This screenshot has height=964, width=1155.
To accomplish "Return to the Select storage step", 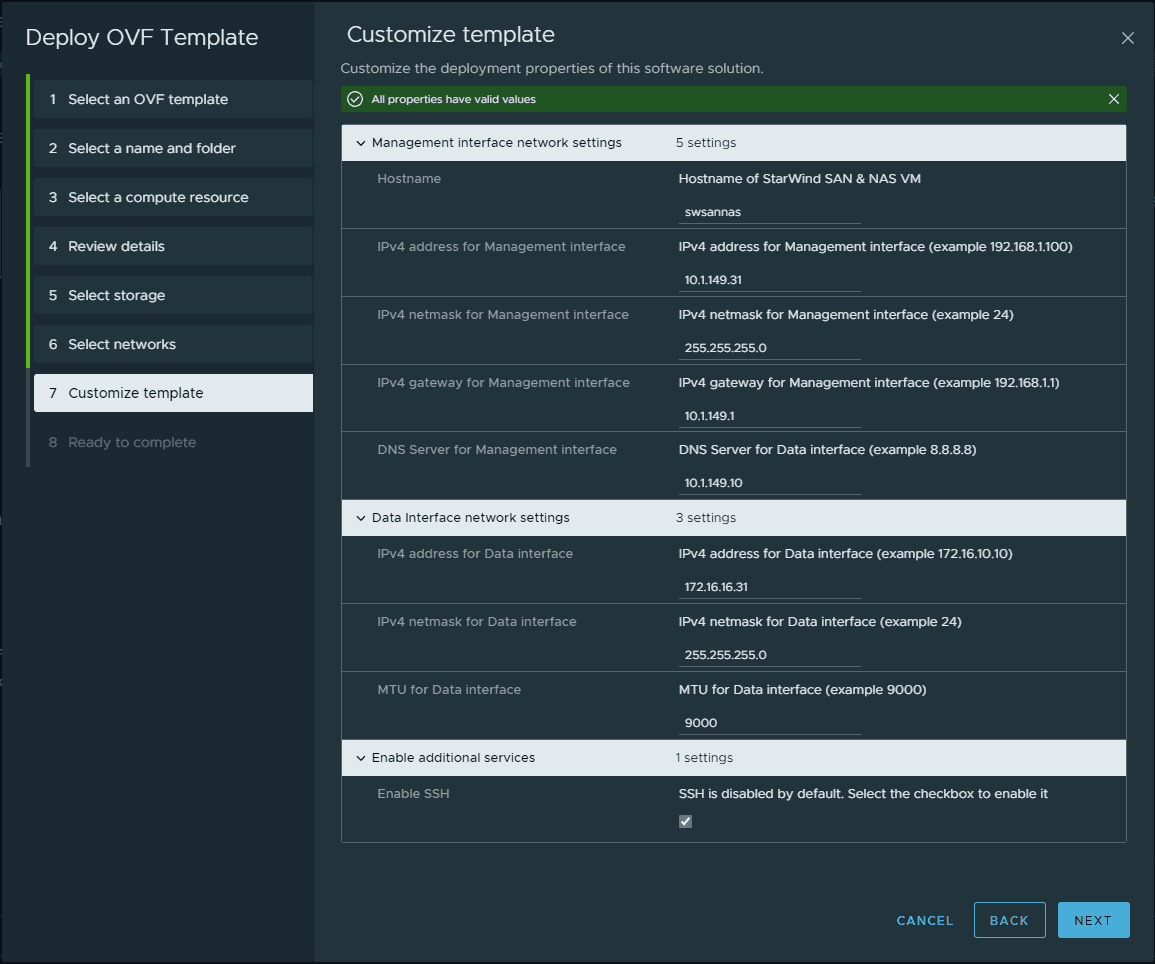I will 116,295.
